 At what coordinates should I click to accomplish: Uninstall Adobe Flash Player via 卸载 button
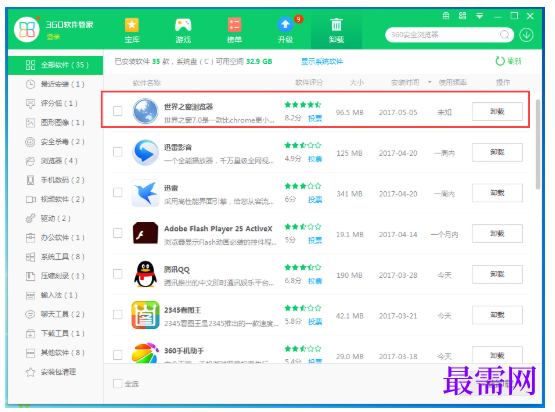[497, 234]
